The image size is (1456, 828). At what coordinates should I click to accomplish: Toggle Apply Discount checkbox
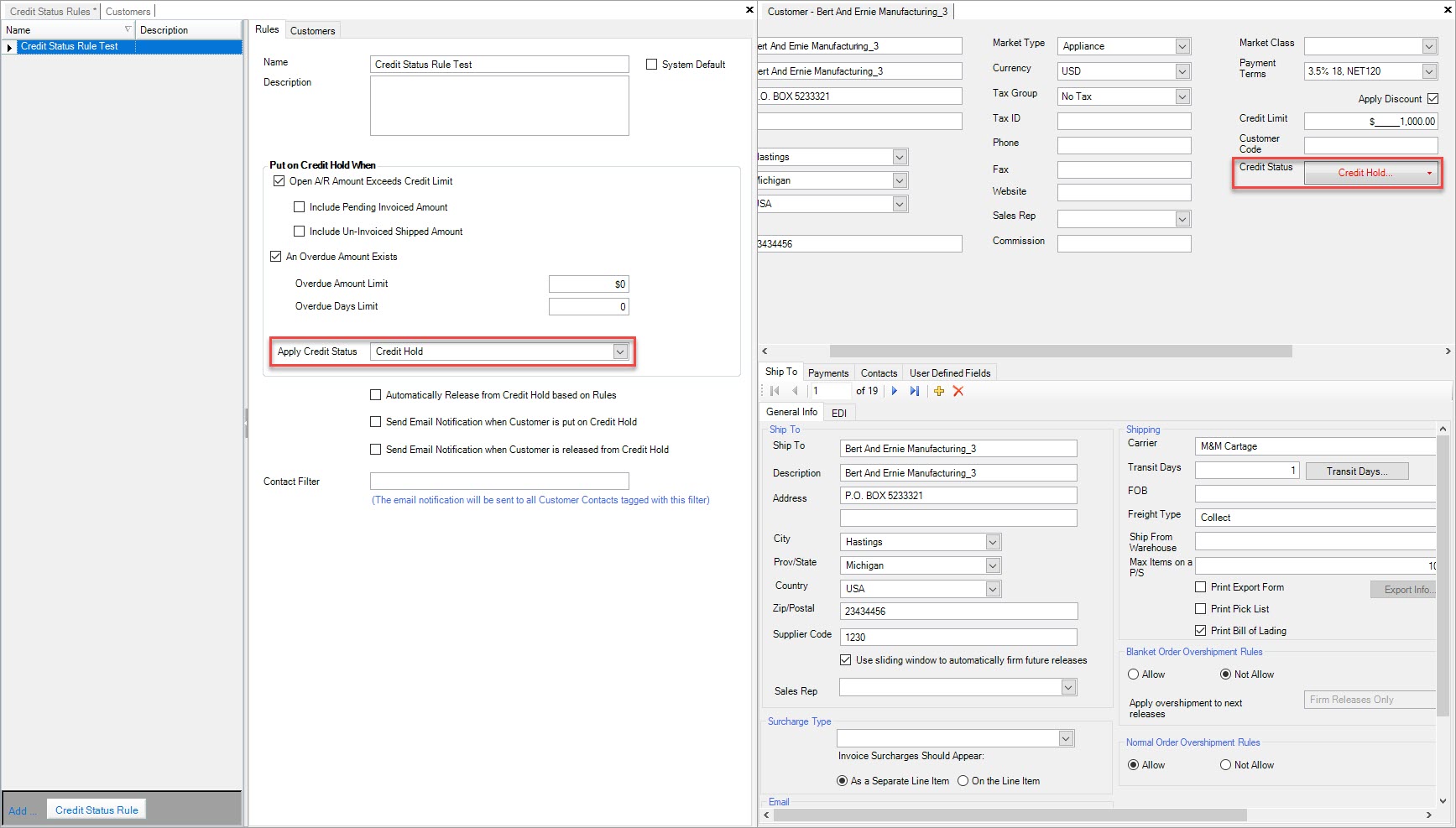click(x=1433, y=98)
